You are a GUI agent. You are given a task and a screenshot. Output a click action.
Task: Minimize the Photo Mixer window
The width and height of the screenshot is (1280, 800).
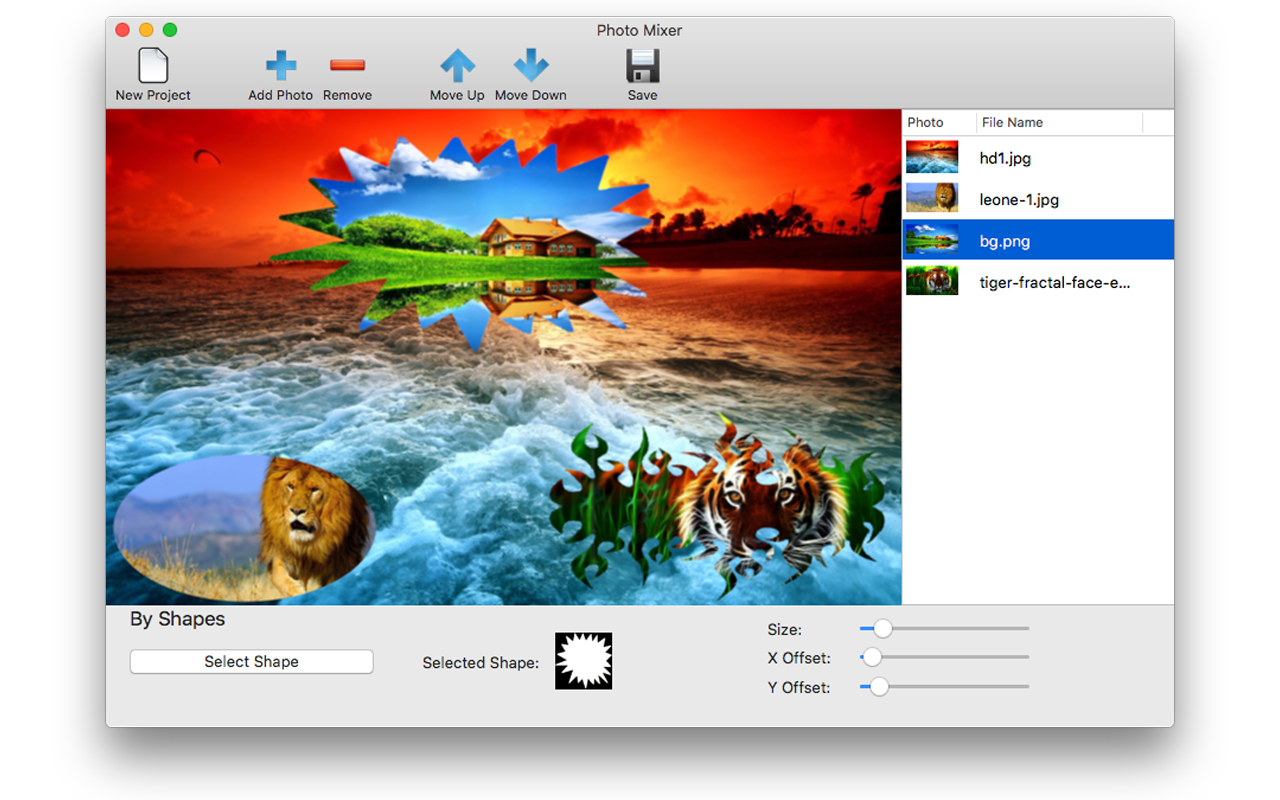(146, 30)
